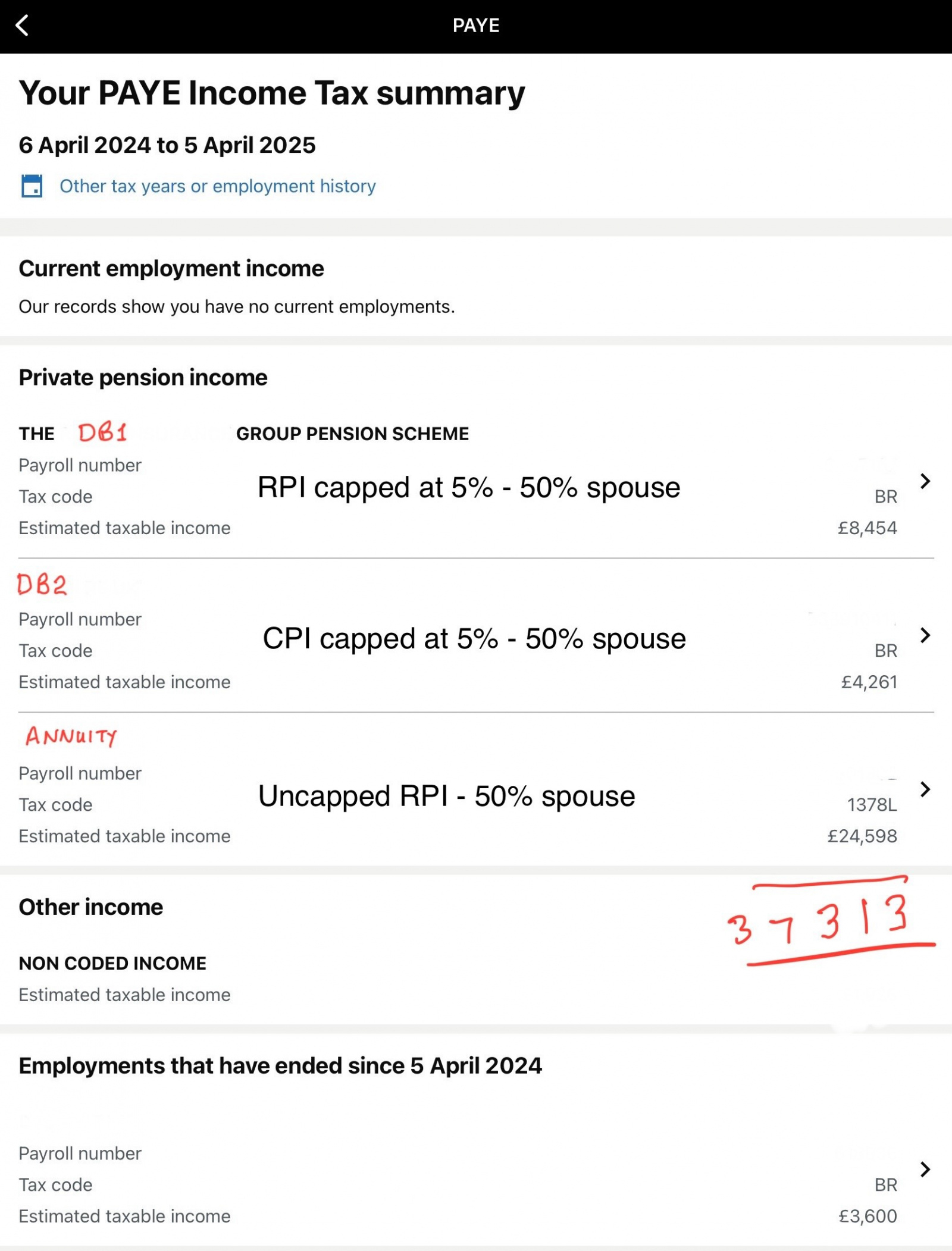Click the Uncapped RPI spouse annotation

tap(446, 796)
